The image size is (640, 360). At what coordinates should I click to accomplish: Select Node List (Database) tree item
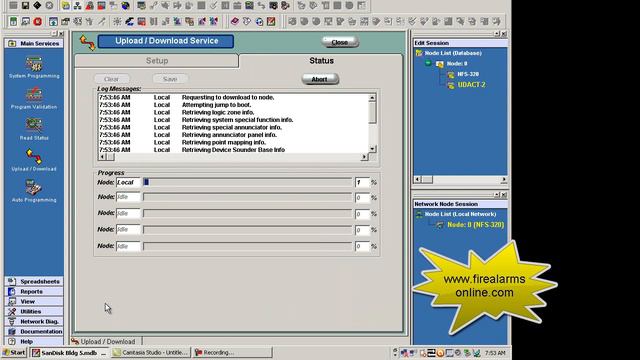point(453,53)
